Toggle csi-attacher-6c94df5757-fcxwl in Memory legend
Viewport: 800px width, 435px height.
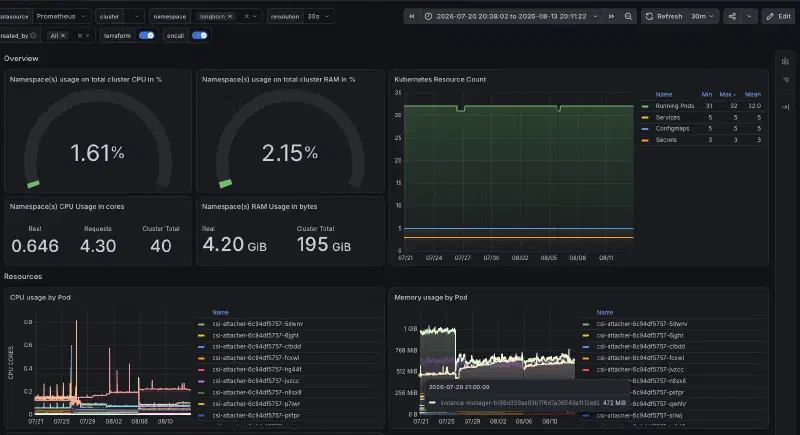640,358
